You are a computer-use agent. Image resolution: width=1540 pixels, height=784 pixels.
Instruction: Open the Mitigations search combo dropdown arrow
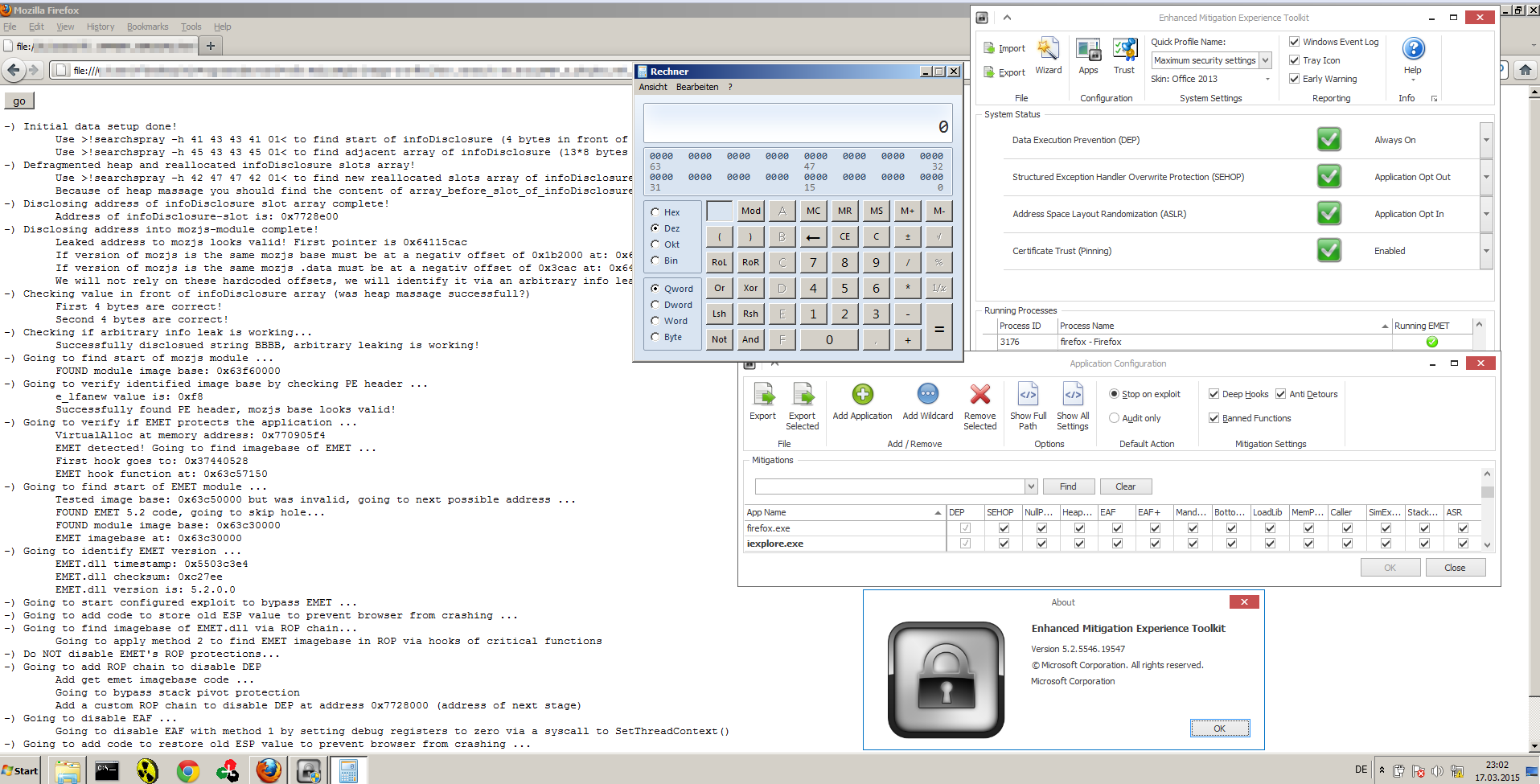coord(1031,486)
